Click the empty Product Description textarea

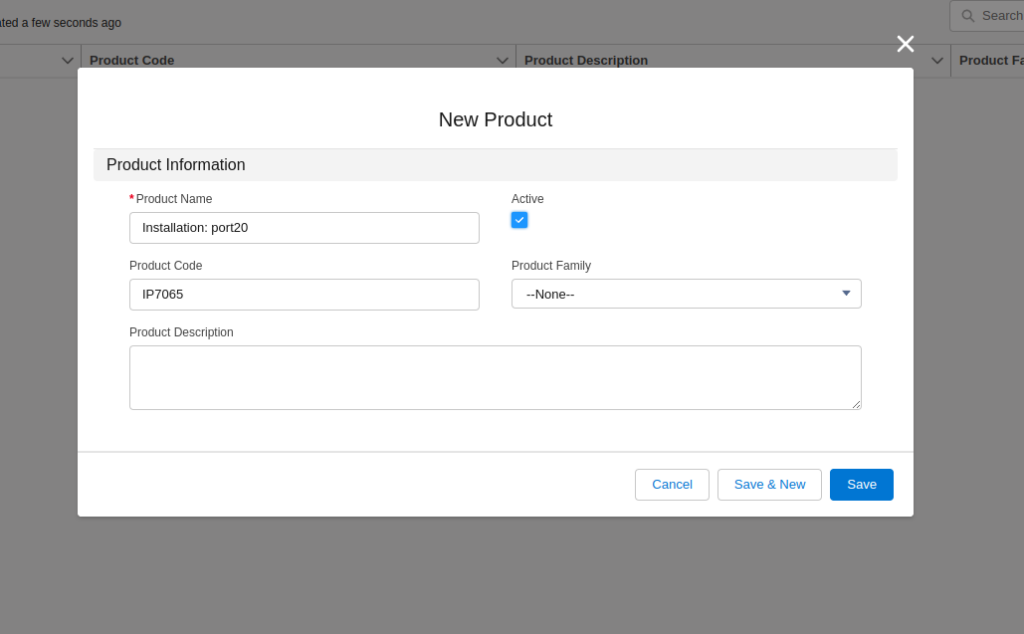click(x=495, y=377)
